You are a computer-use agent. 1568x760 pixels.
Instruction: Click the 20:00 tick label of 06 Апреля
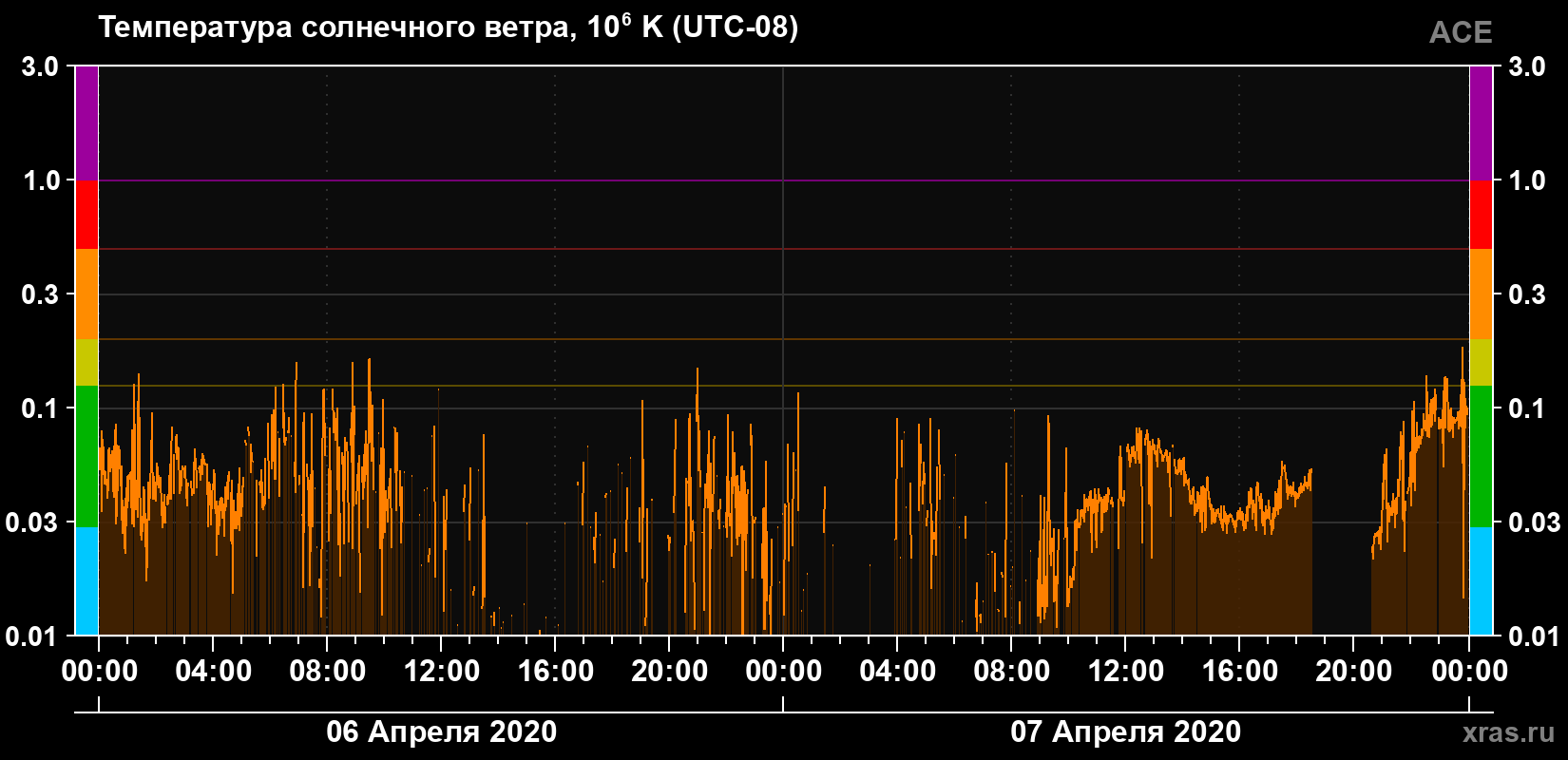[670, 672]
